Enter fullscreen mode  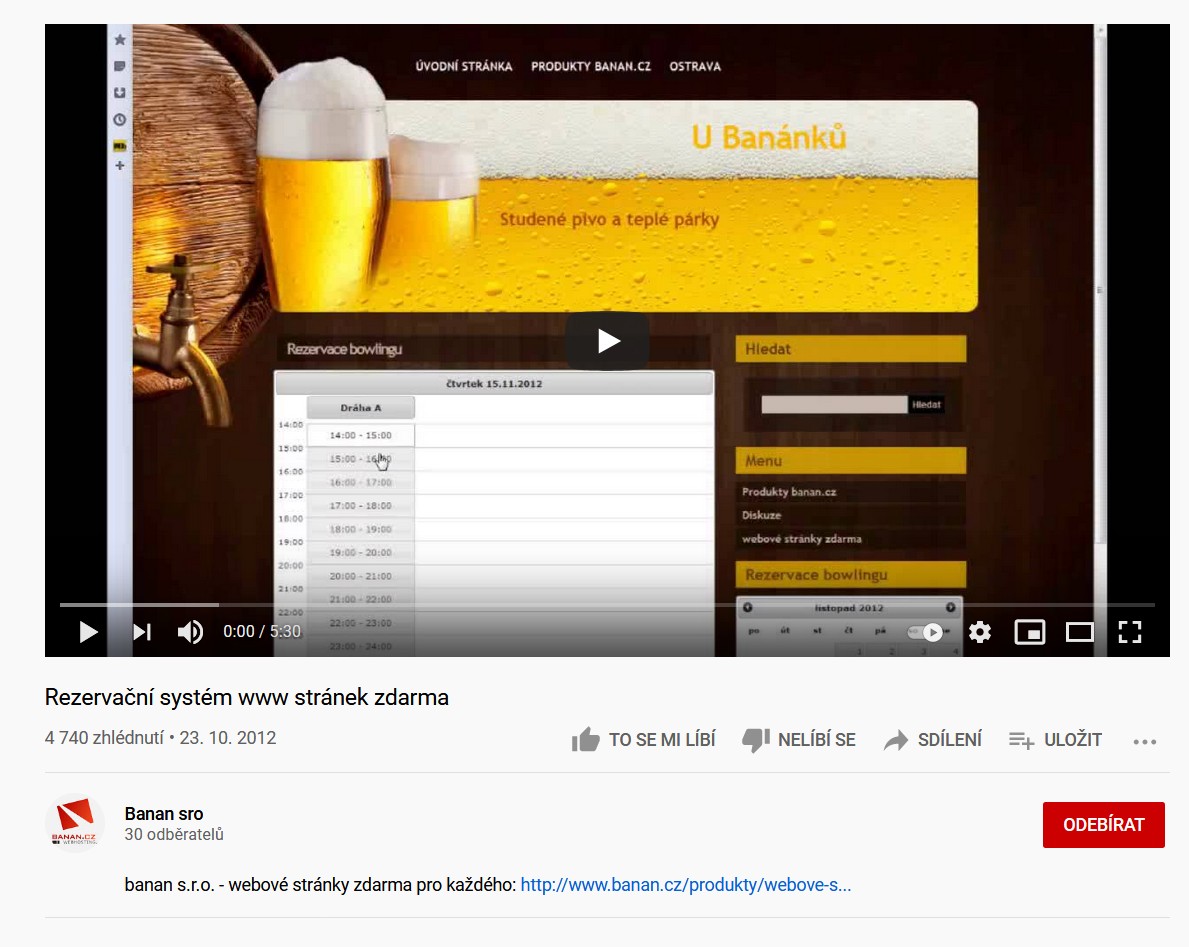tap(1131, 632)
